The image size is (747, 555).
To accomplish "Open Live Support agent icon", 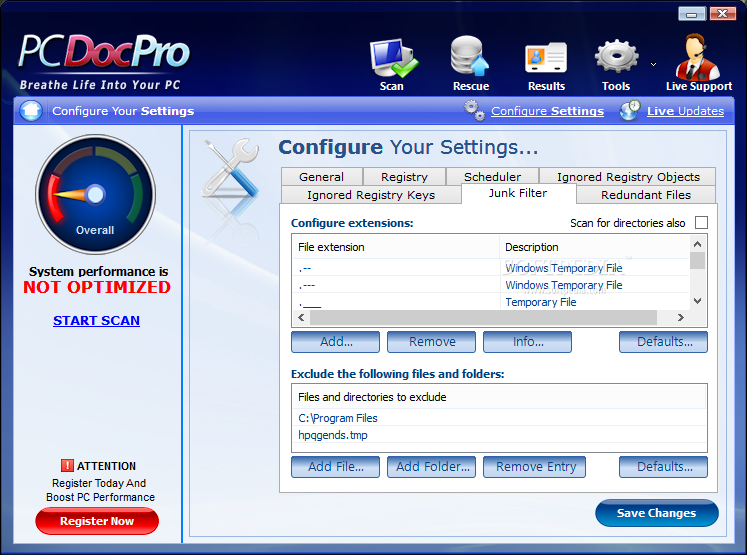I will pyautogui.click(x=697, y=57).
